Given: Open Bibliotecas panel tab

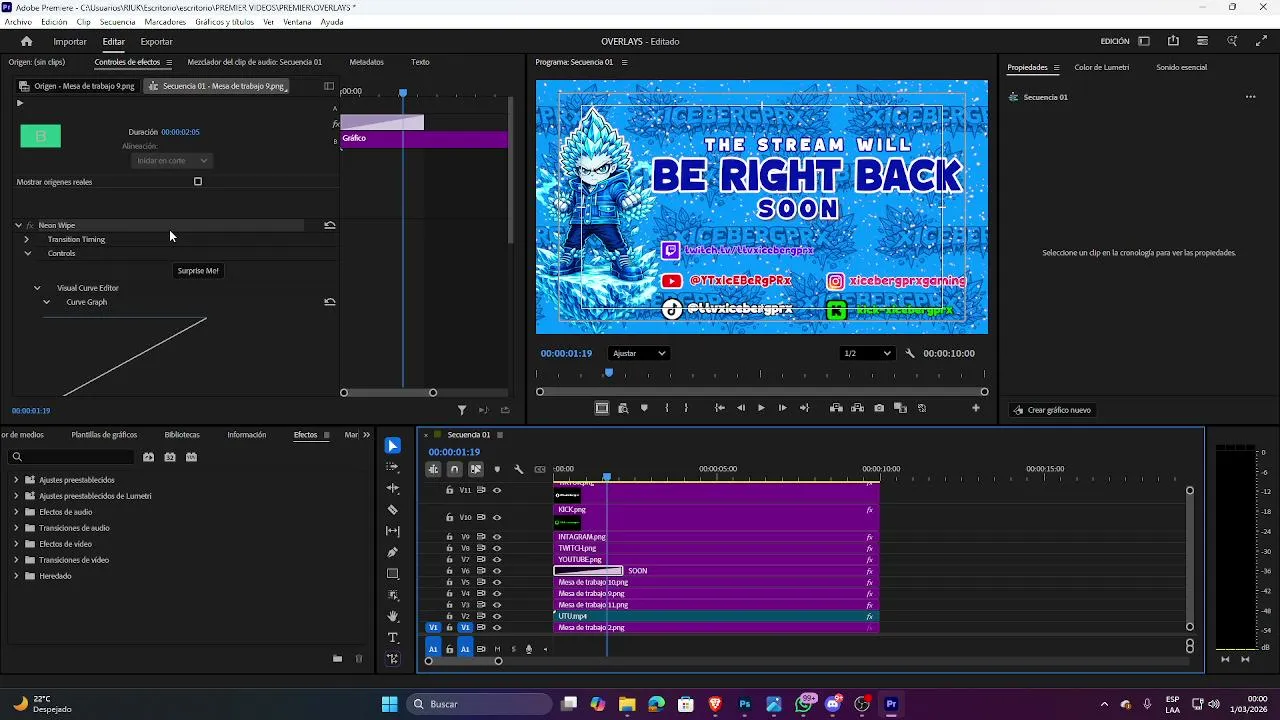Looking at the screenshot, I should tap(182, 435).
